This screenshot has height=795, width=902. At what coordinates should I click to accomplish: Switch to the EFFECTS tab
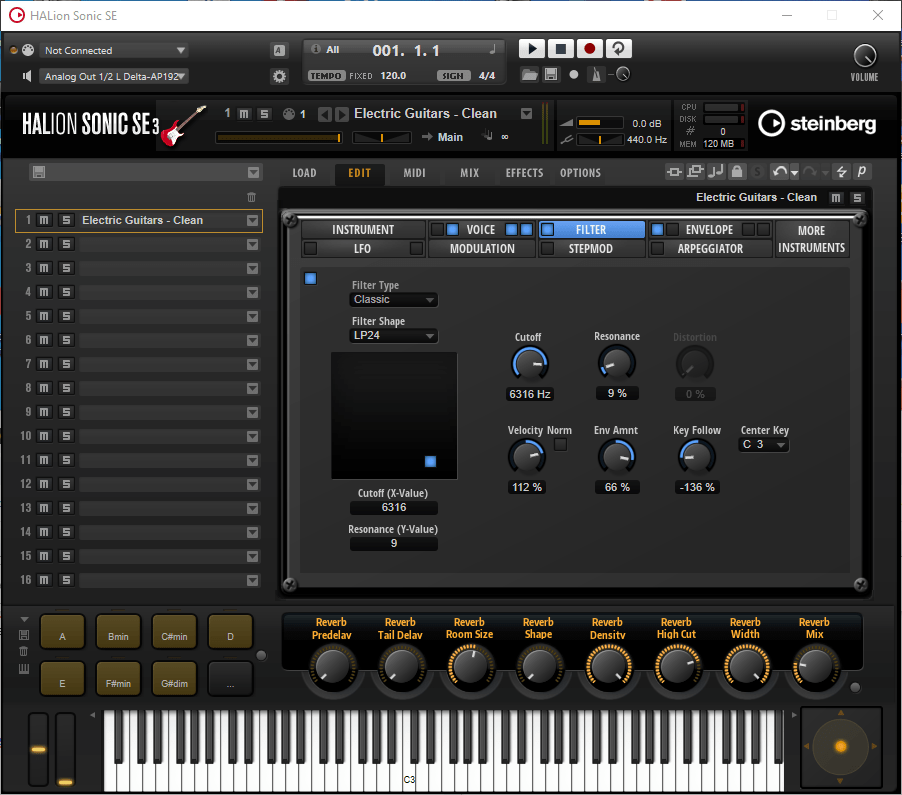pyautogui.click(x=524, y=173)
